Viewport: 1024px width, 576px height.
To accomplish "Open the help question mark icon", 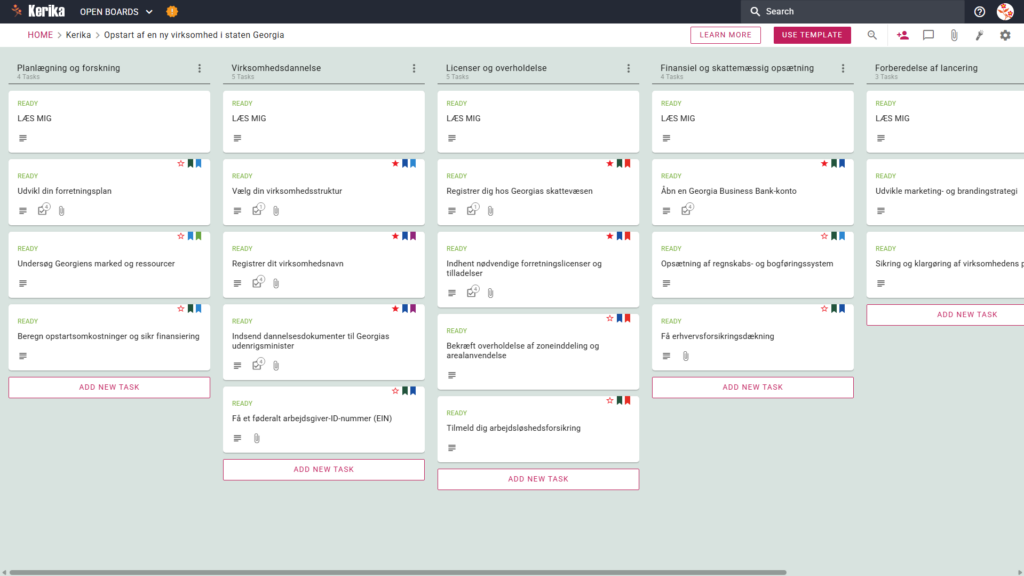I will pyautogui.click(x=979, y=12).
